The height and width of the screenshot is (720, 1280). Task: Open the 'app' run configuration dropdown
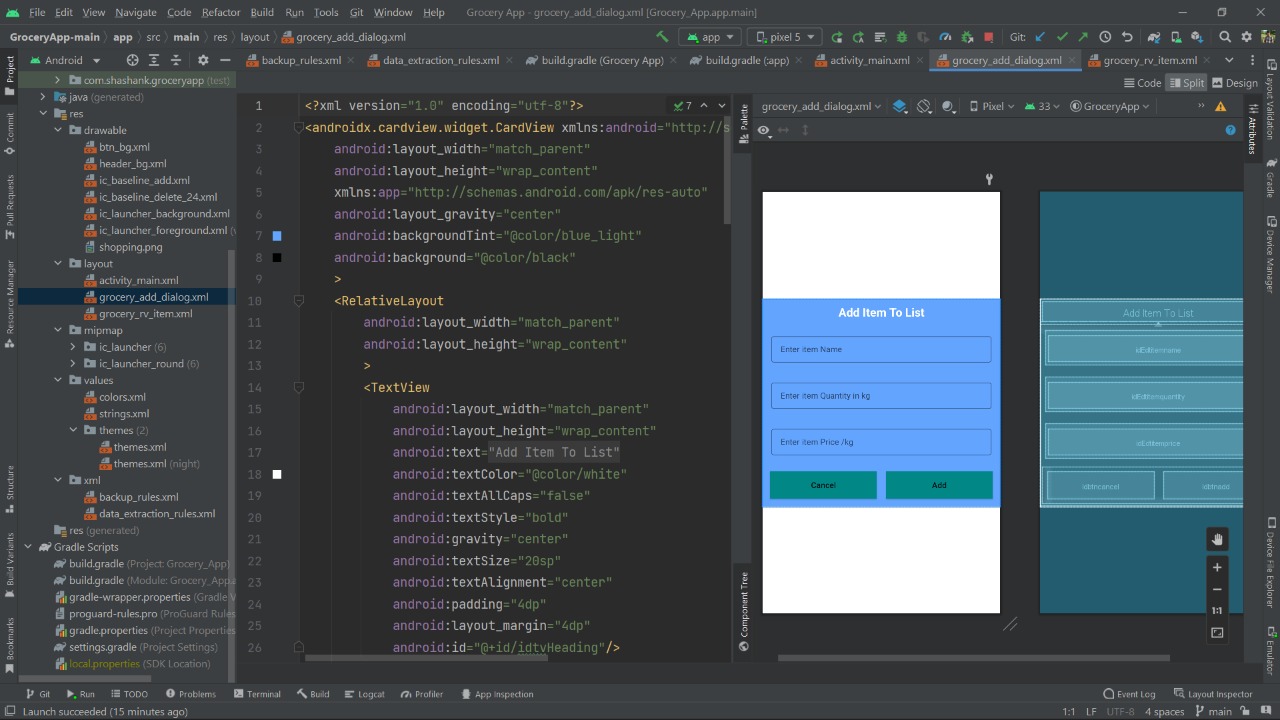point(710,36)
